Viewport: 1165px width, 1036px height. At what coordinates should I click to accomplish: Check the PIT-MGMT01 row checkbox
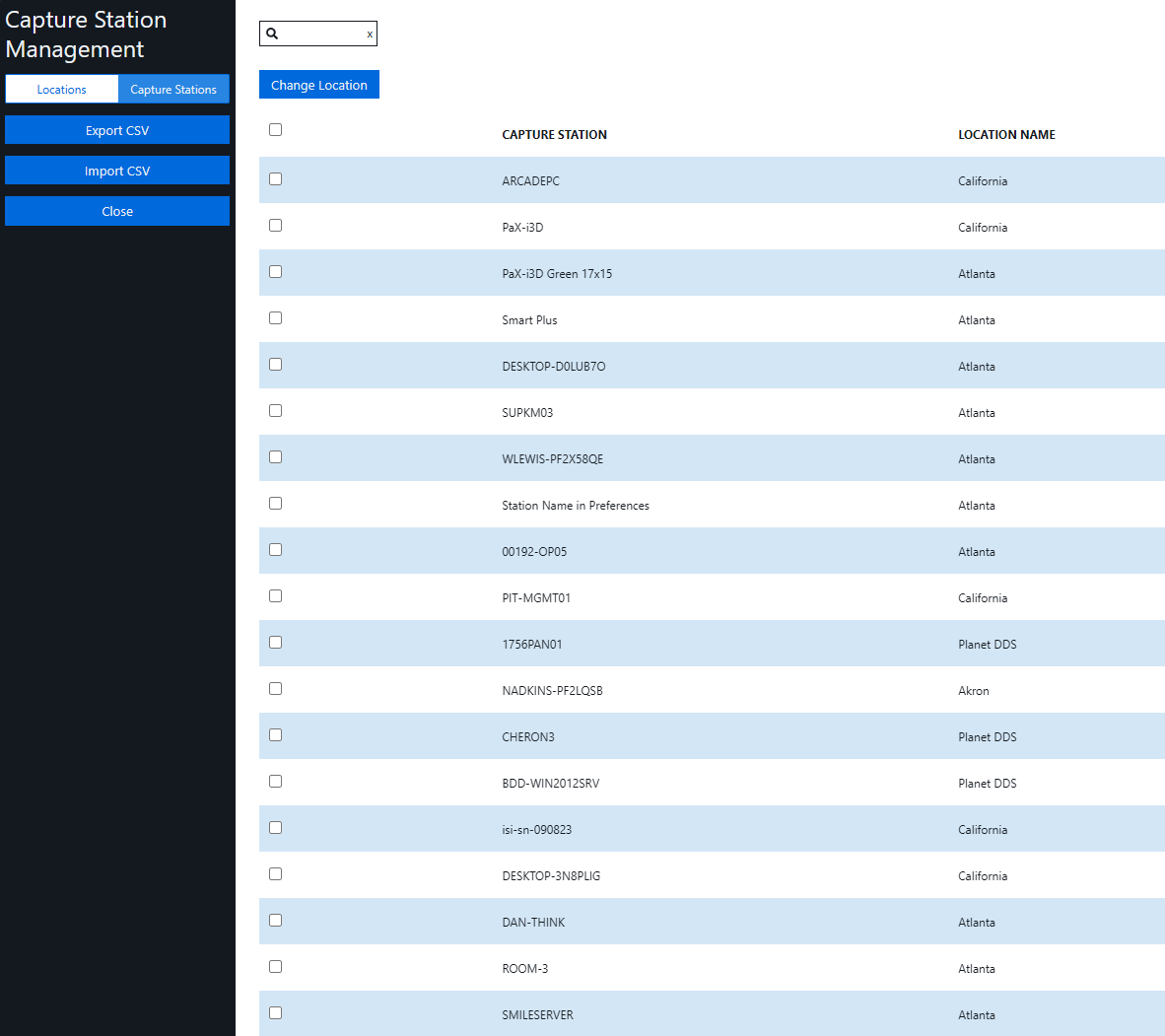tap(276, 596)
